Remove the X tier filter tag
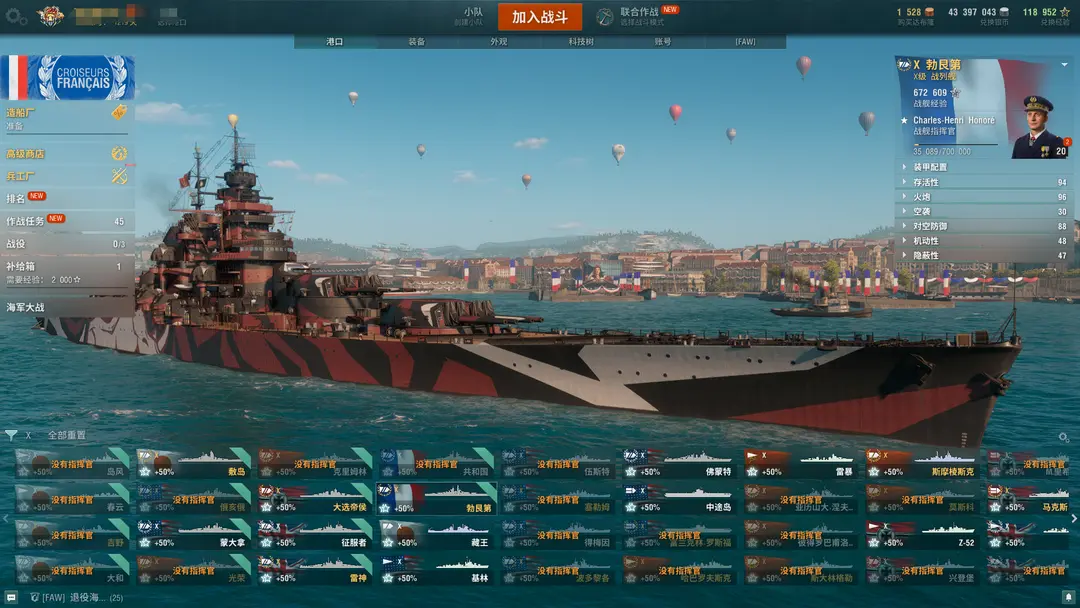This screenshot has height=608, width=1080. 28,435
